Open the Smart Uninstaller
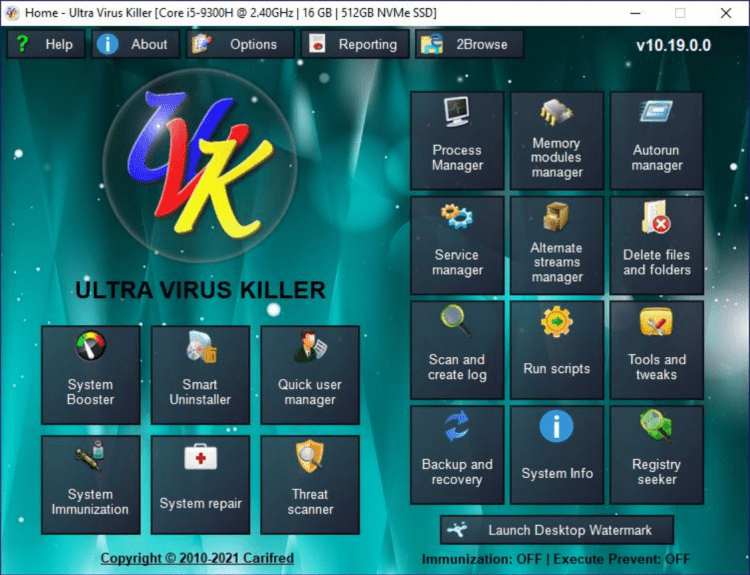Screen dimensions: 750x575 (x=200, y=375)
